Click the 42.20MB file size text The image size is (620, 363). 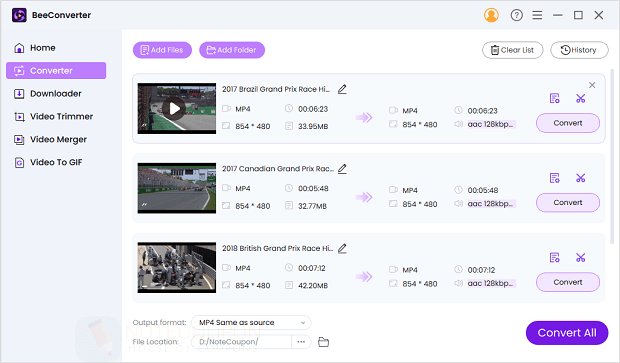pyautogui.click(x=313, y=285)
